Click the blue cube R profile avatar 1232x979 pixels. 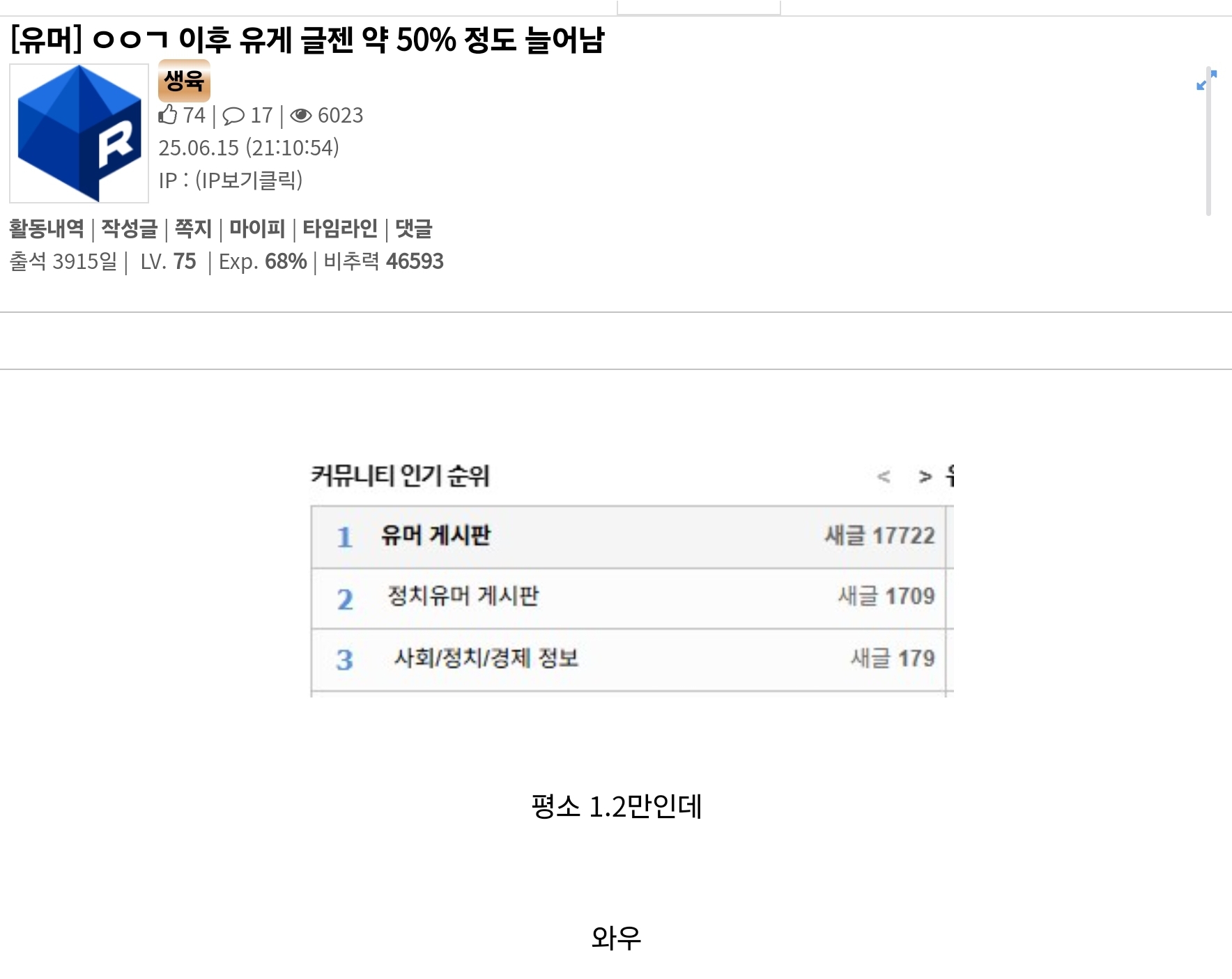point(79,133)
